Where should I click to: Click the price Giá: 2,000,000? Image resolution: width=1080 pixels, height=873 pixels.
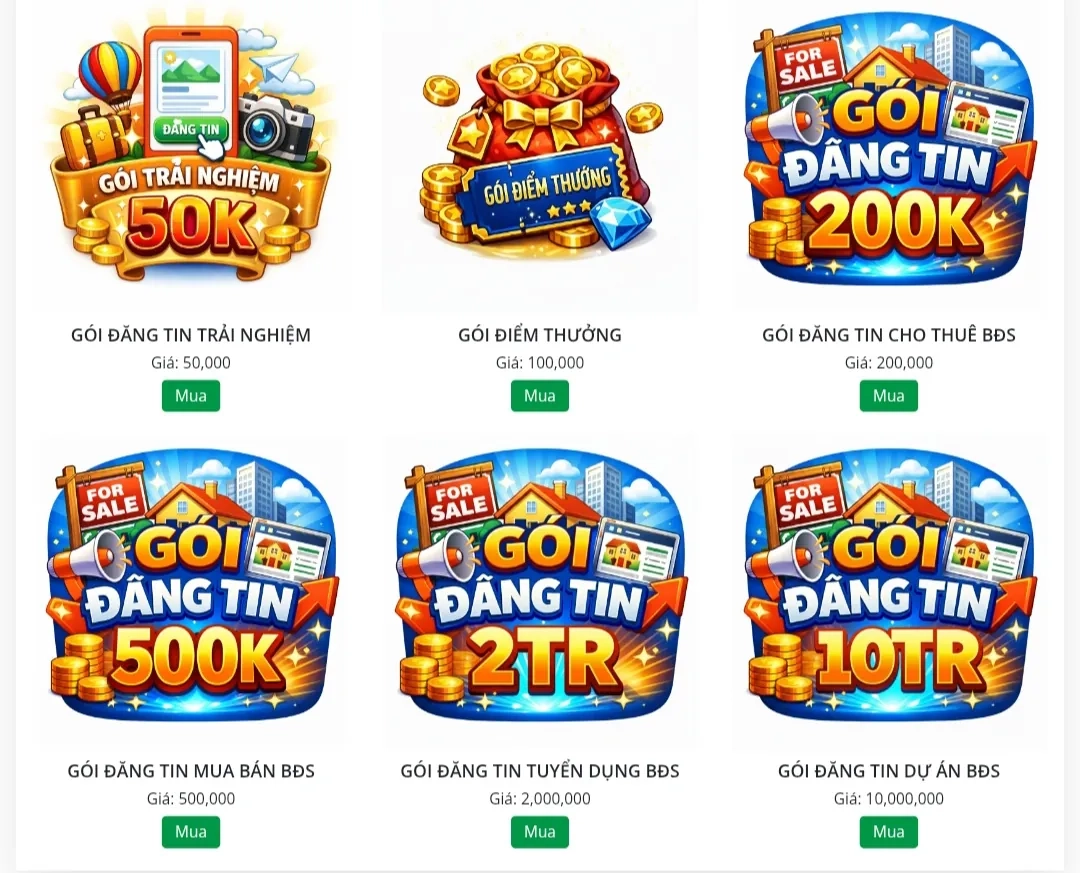(540, 799)
